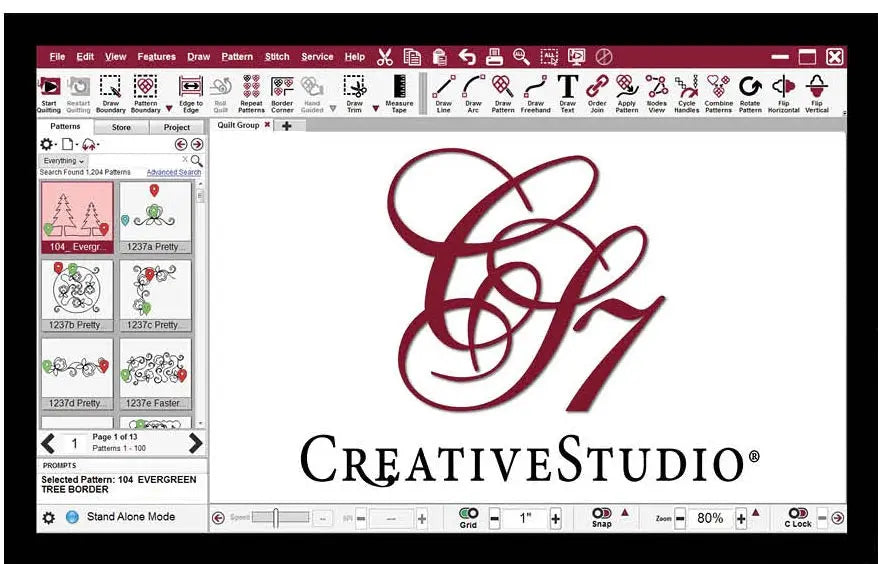Select the Draw Trim tool
The width and height of the screenshot is (878, 564).
pyautogui.click(x=354, y=94)
